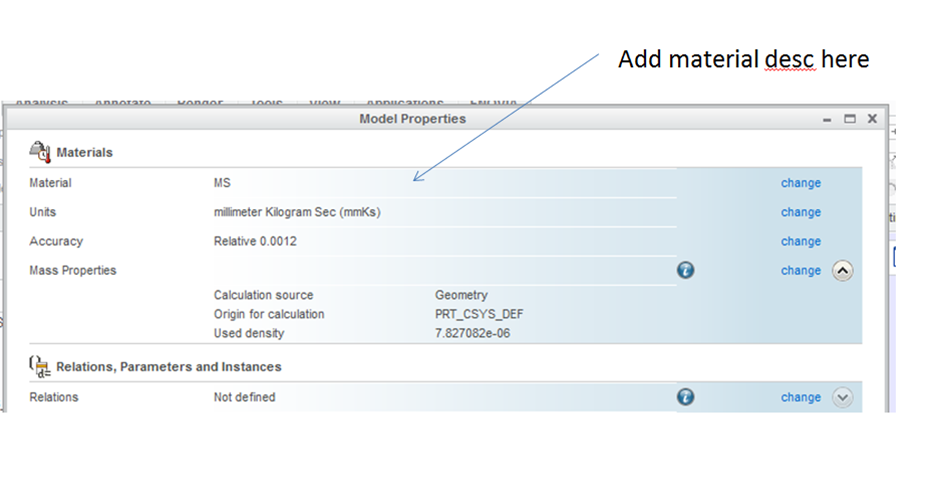938x482 pixels.
Task: Select the Relative 0.0012 accuracy value
Action: click(255, 242)
